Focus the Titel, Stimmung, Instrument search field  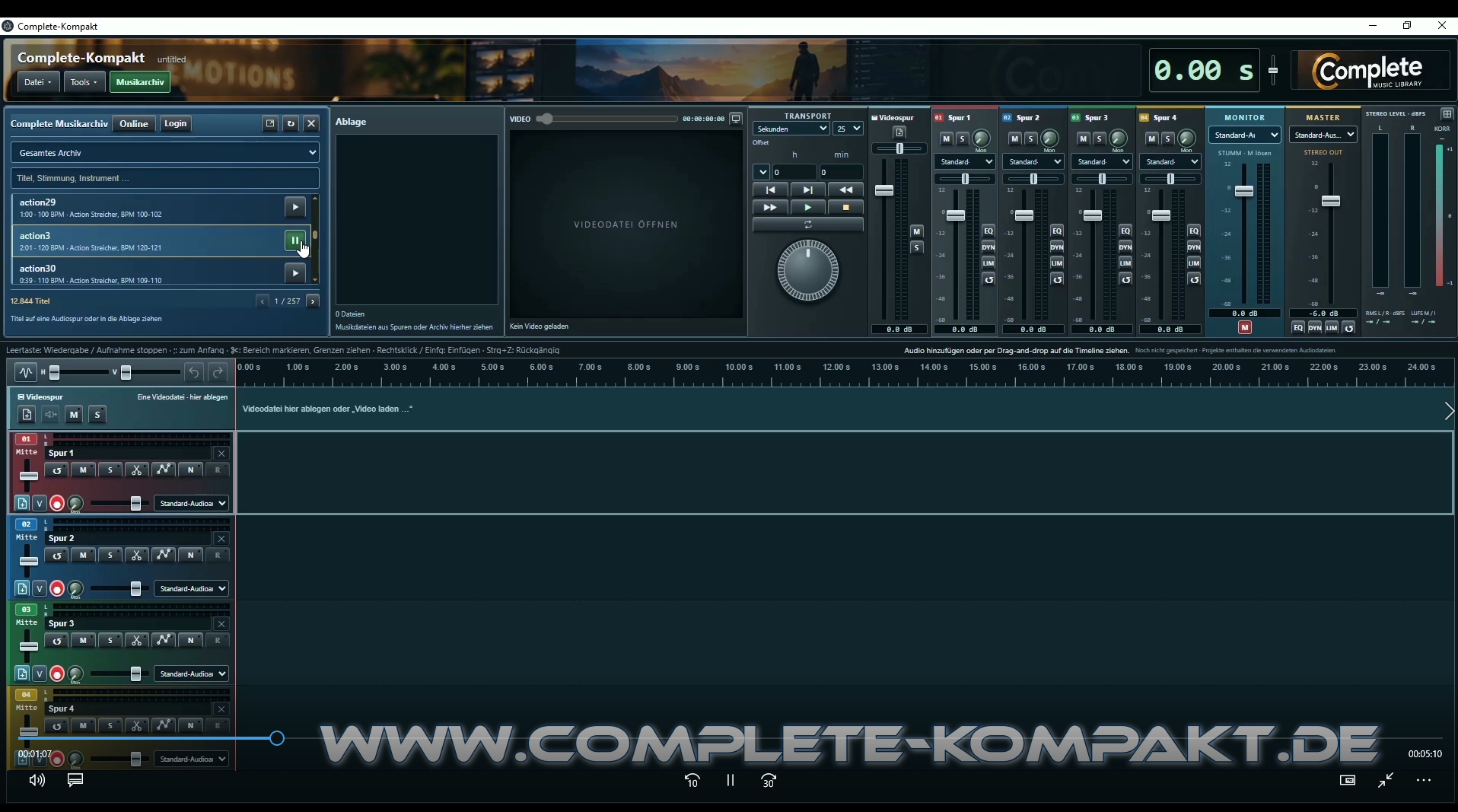[x=165, y=178]
